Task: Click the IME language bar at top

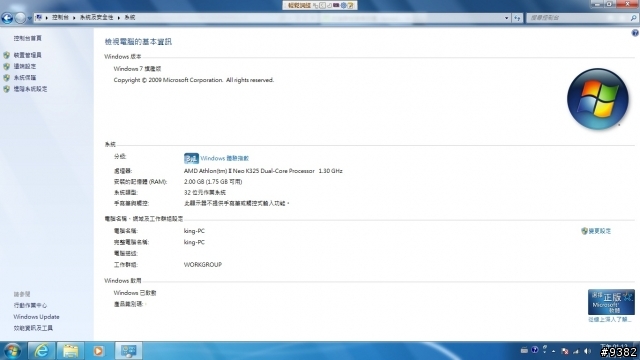Action: [x=320, y=5]
